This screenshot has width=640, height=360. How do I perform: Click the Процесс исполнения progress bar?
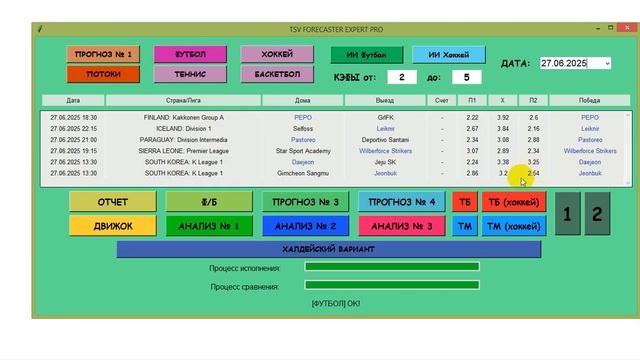pos(392,267)
